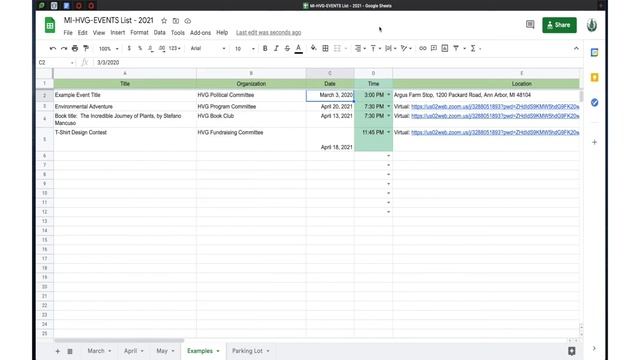Get add-ons with side panel plus
640x360 pixels.
(594, 142)
